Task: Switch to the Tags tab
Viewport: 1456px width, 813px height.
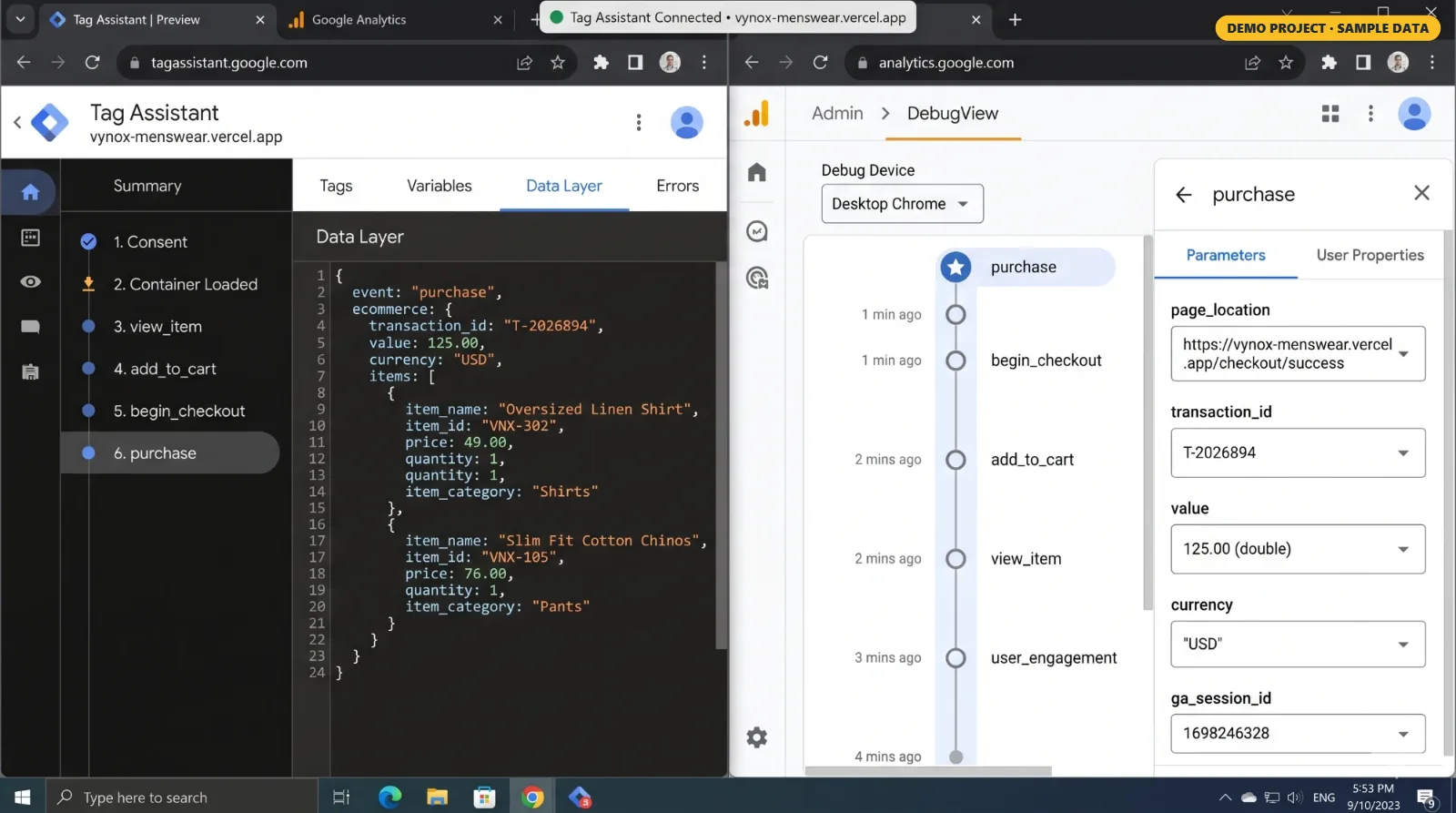Action: (x=336, y=186)
